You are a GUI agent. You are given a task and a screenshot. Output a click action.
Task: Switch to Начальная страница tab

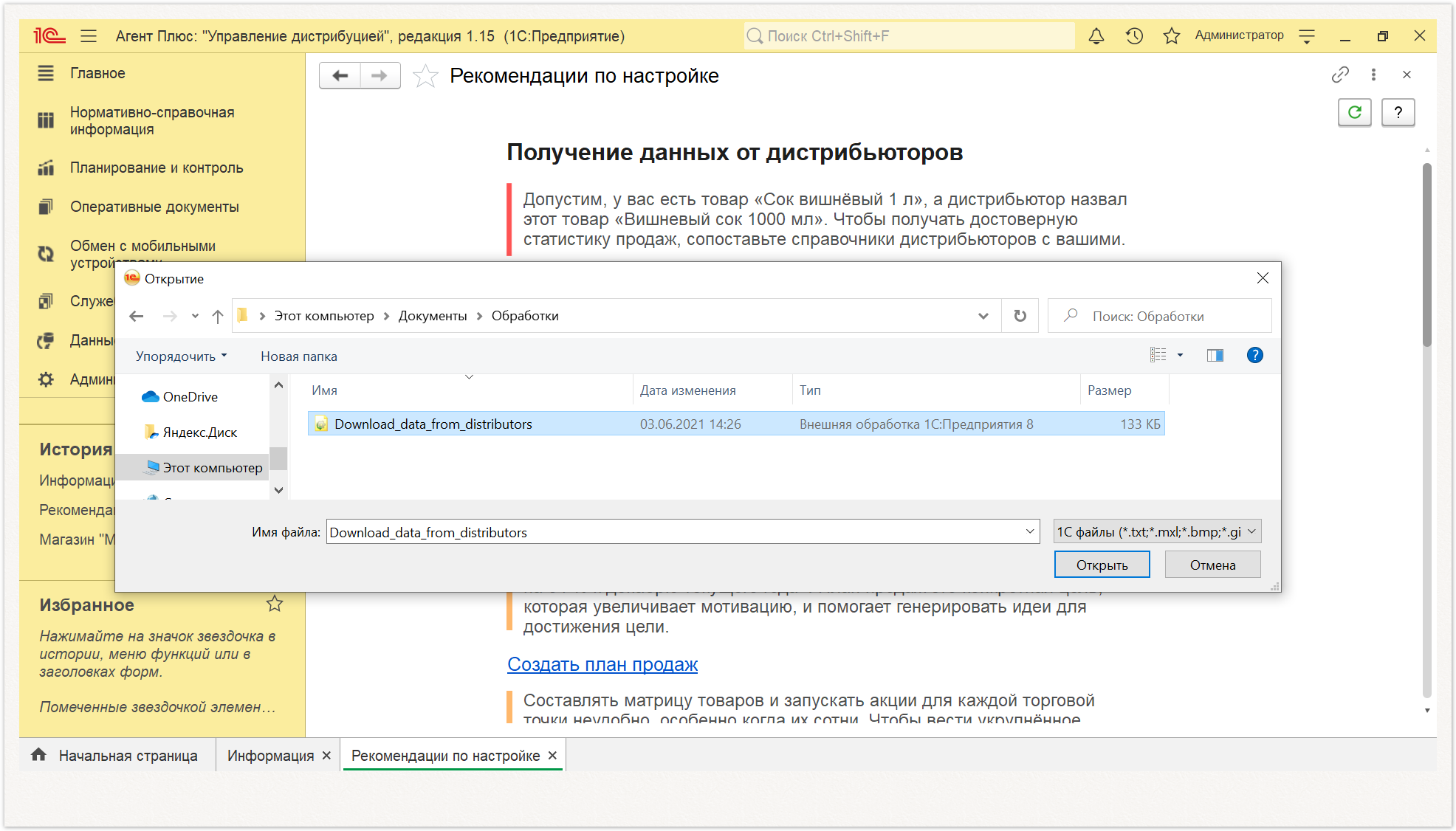(x=118, y=756)
